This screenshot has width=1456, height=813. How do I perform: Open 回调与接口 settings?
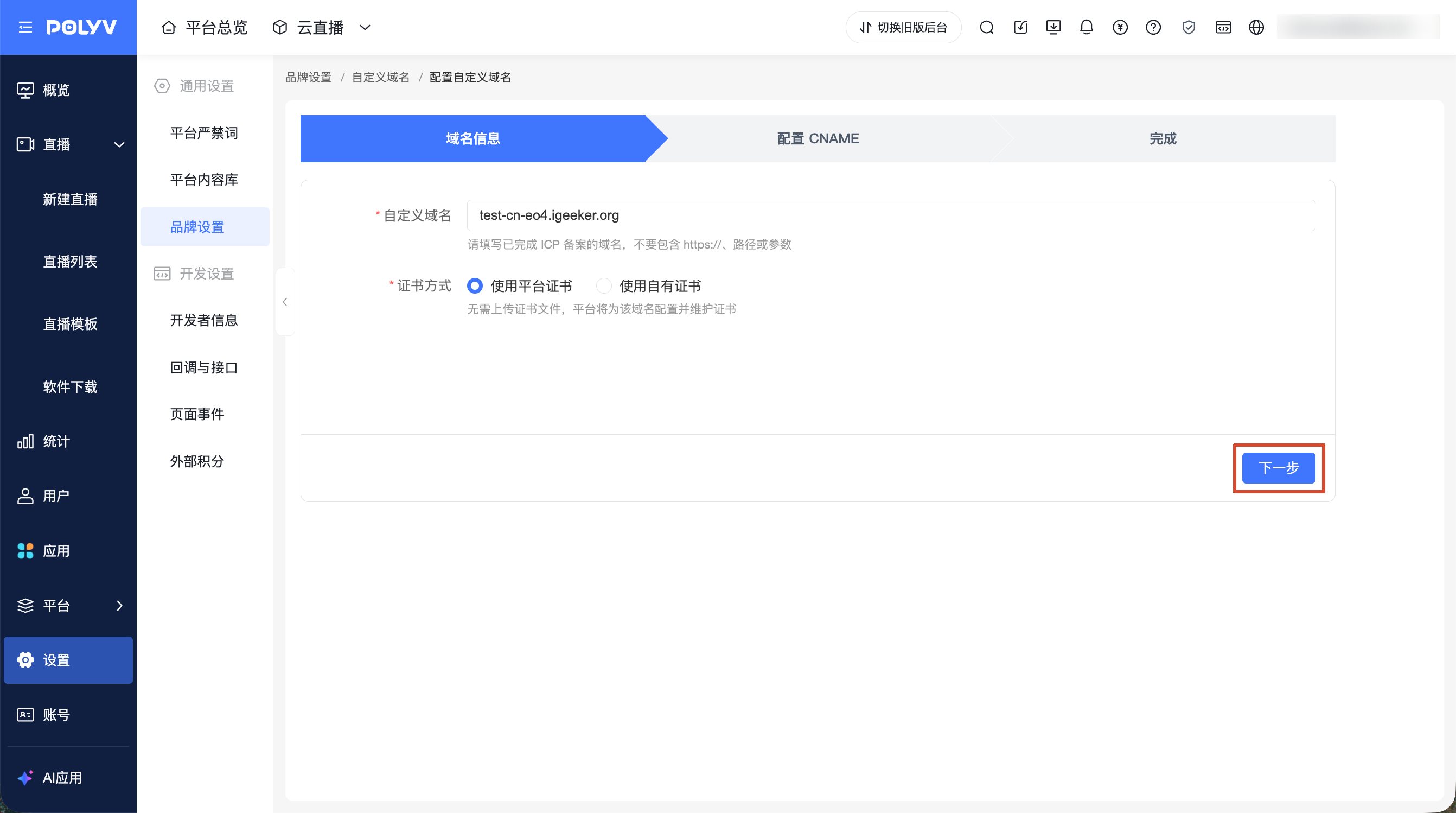pos(205,367)
